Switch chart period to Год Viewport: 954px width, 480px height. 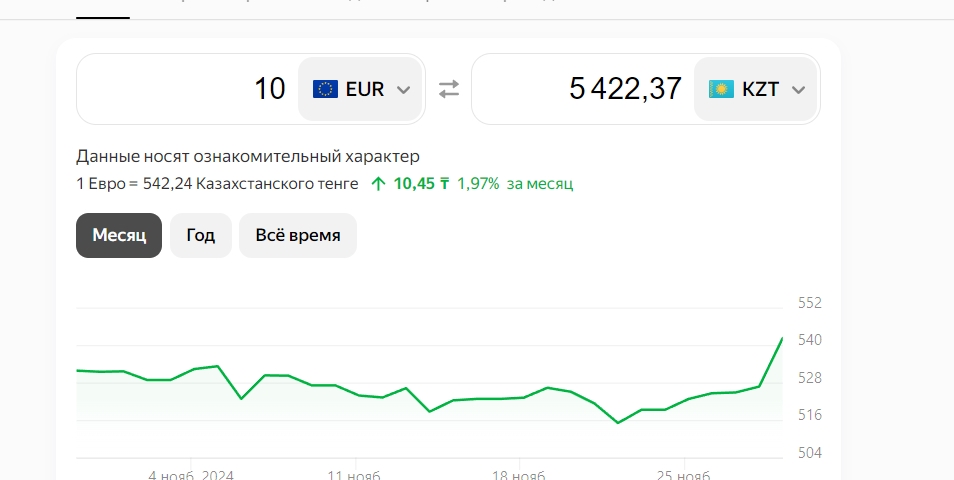click(201, 235)
